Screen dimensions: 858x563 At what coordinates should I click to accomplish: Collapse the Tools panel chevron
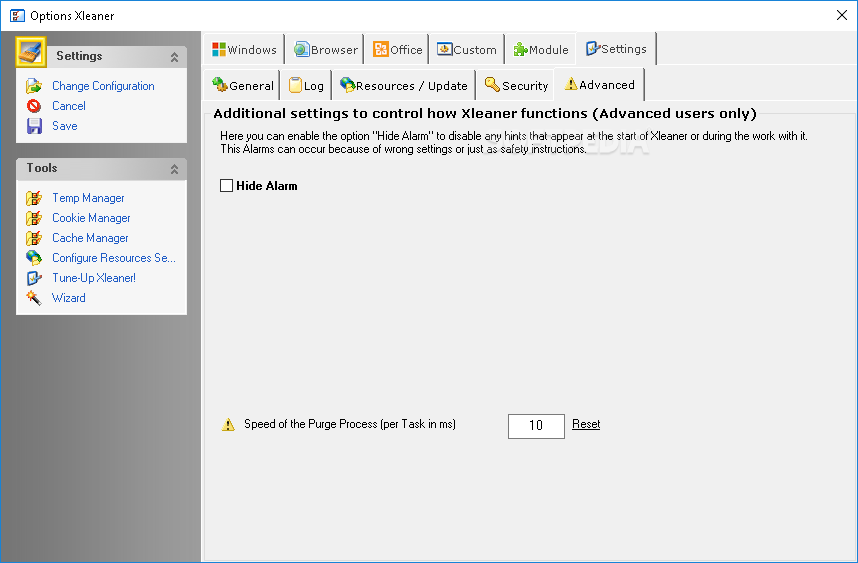174,169
